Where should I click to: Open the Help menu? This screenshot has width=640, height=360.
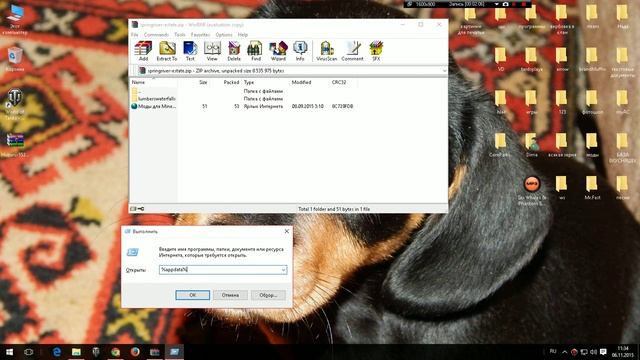tap(243, 35)
